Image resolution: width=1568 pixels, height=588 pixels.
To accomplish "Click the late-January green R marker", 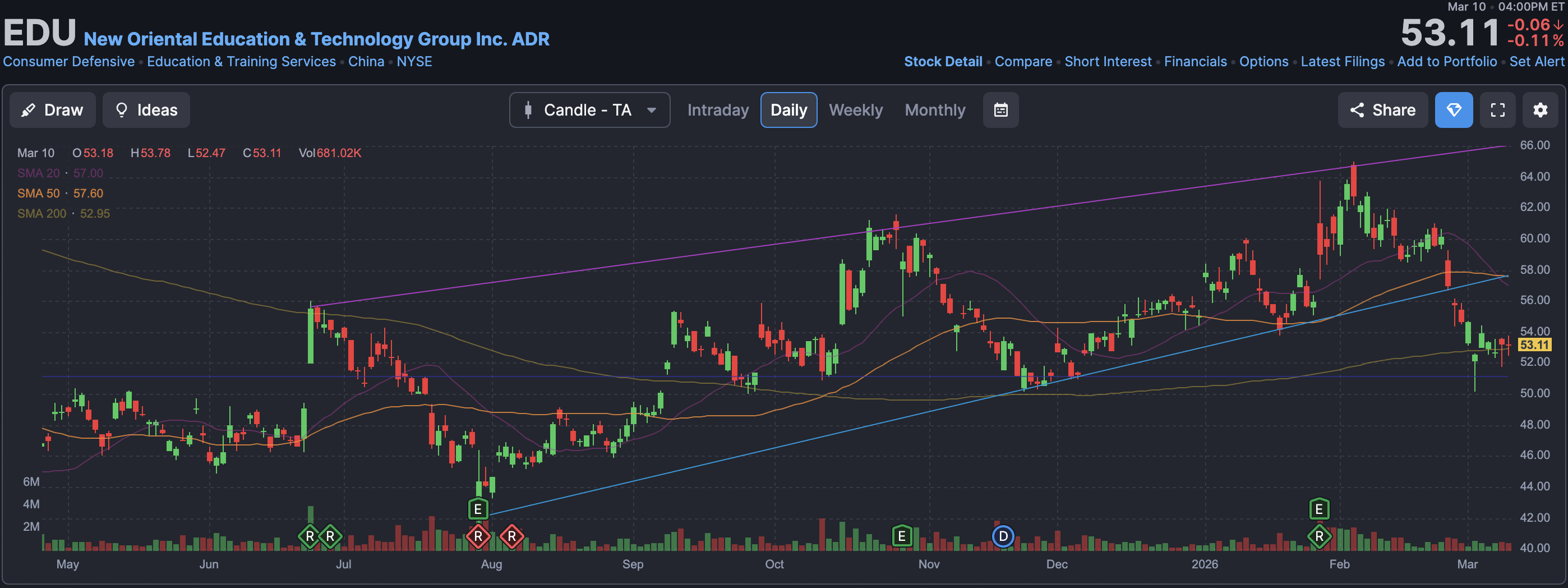I will [x=1319, y=536].
